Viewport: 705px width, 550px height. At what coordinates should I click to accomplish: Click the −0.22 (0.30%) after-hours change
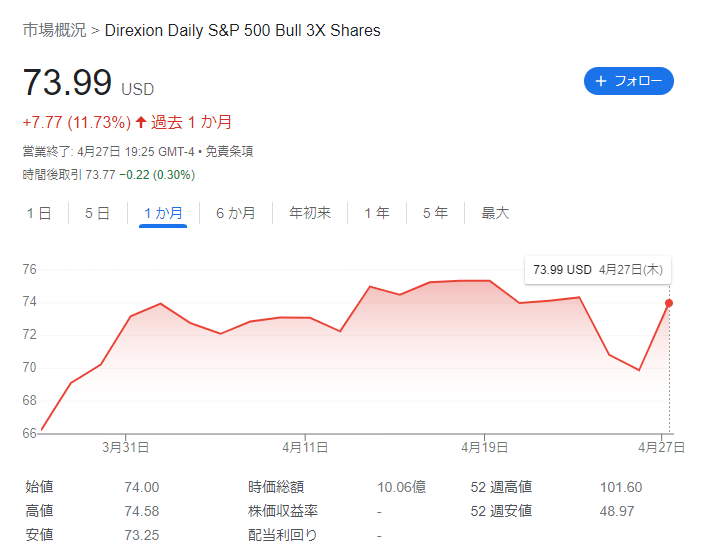tap(157, 175)
